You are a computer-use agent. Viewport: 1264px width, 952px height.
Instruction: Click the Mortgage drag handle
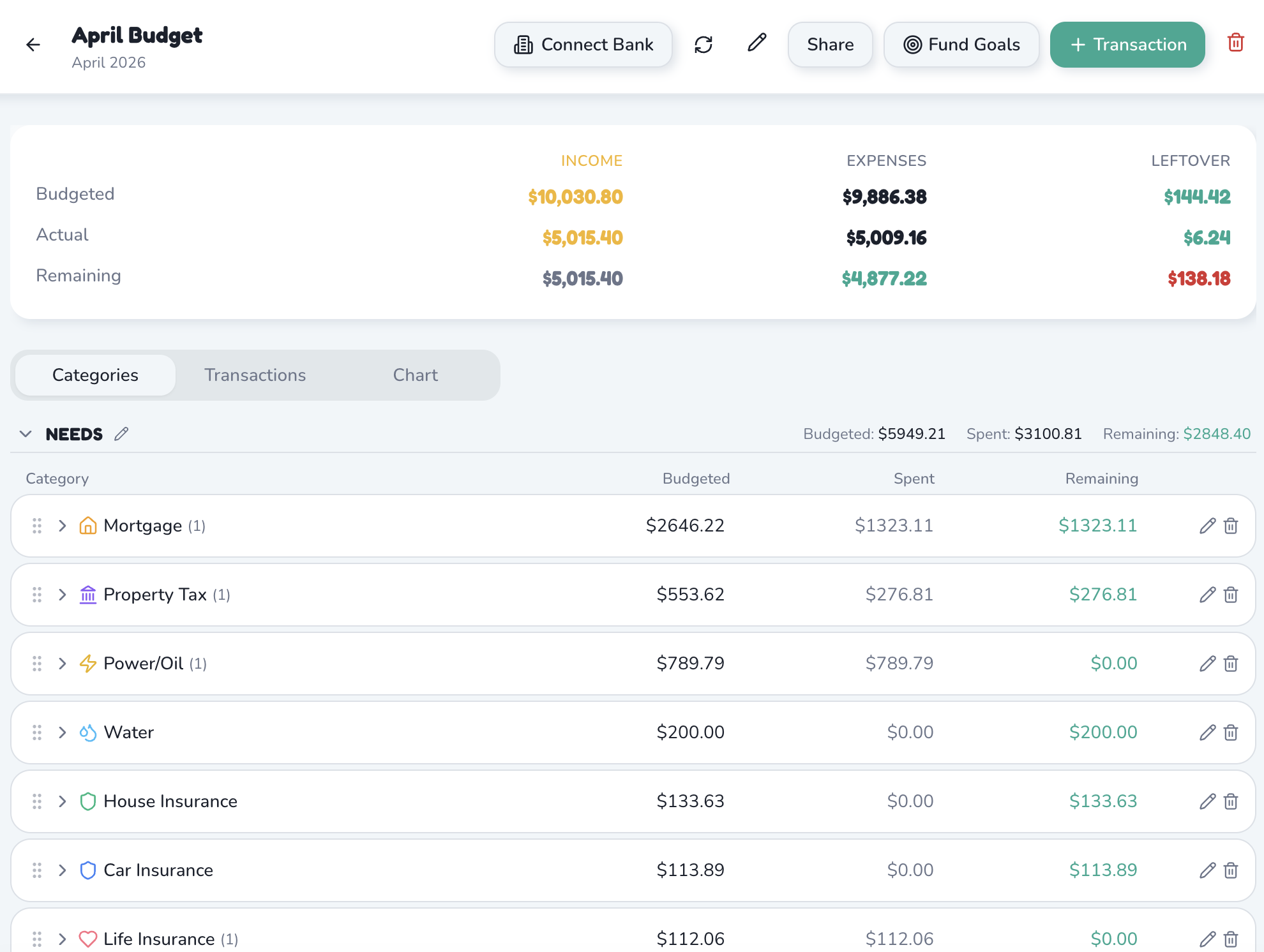37,526
